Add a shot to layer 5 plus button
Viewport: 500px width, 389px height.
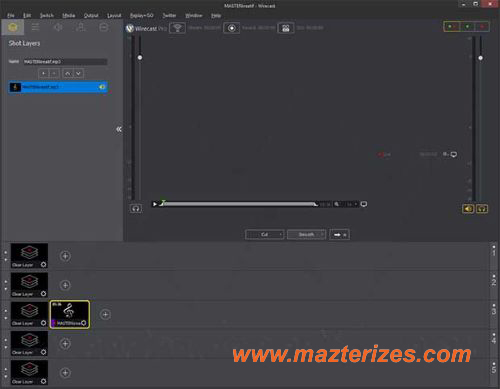pos(65,373)
